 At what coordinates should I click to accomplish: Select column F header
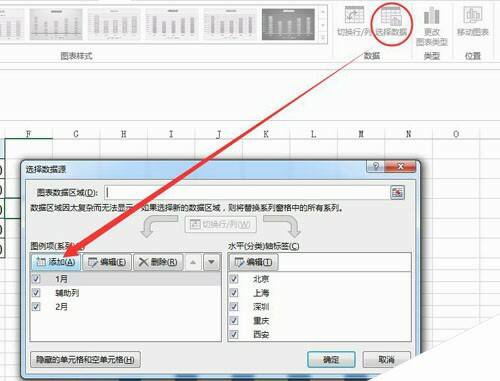29,134
